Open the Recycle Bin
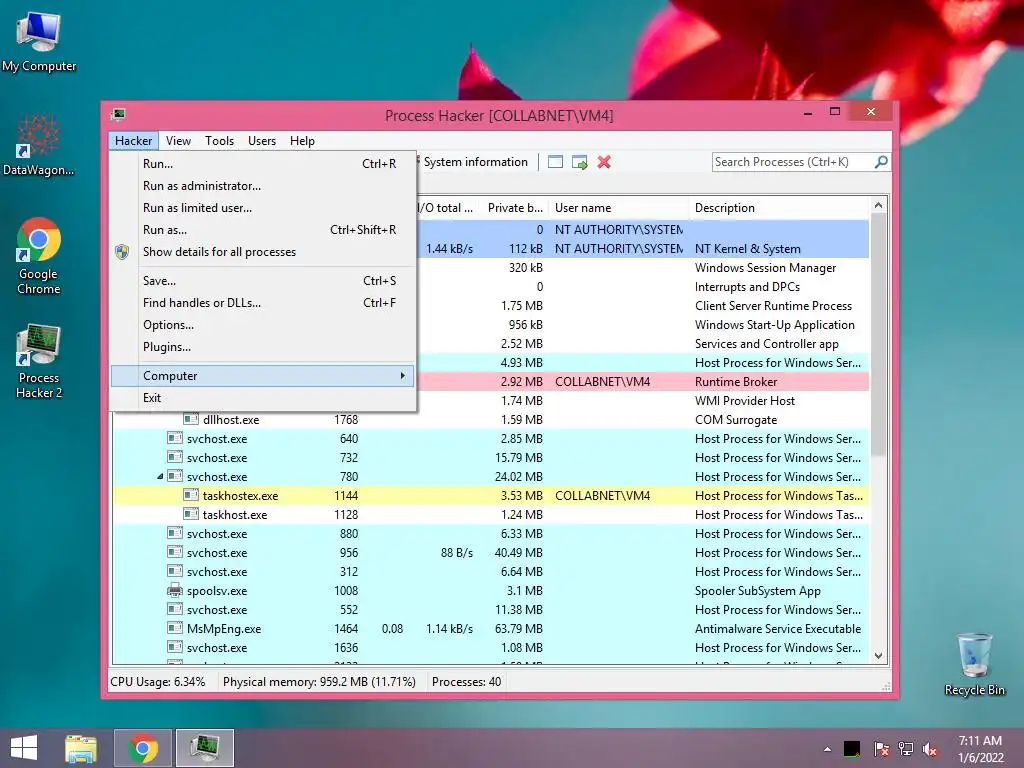 (974, 664)
